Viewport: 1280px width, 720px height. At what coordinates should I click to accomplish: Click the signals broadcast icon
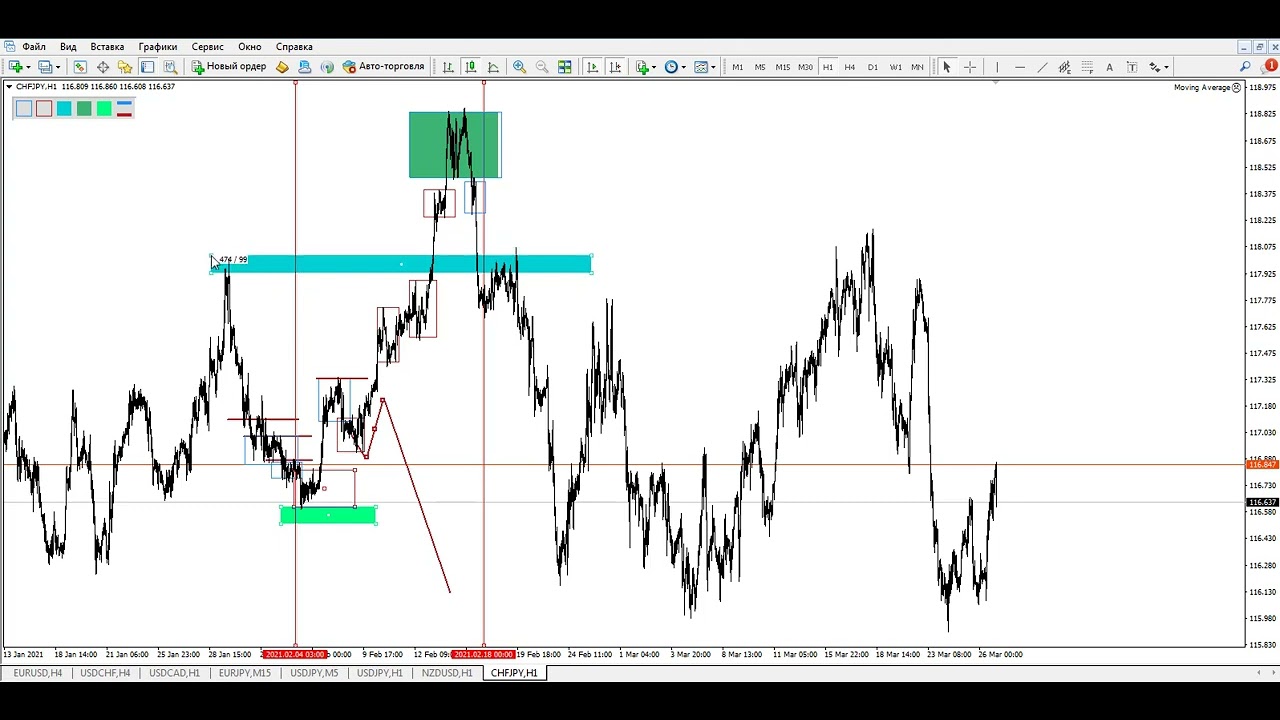pos(326,67)
